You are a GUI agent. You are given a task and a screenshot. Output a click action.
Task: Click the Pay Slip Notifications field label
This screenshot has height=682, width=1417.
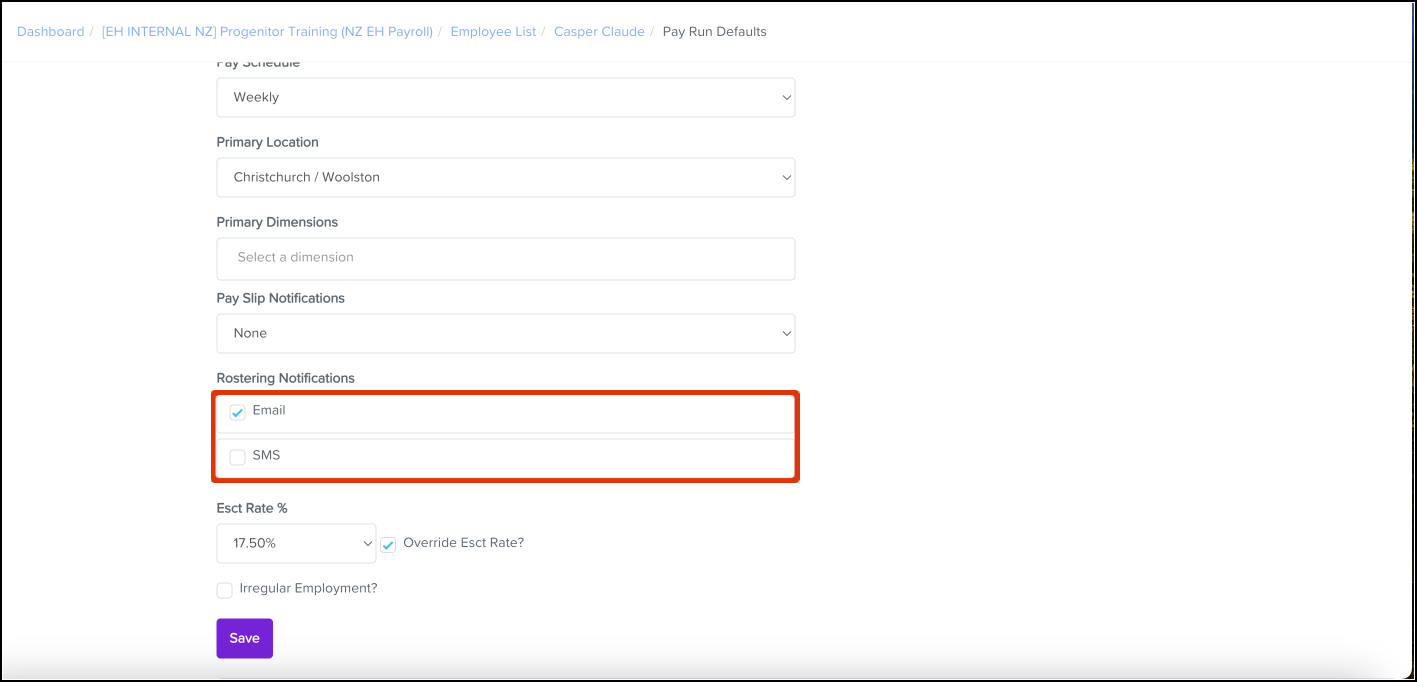point(280,298)
